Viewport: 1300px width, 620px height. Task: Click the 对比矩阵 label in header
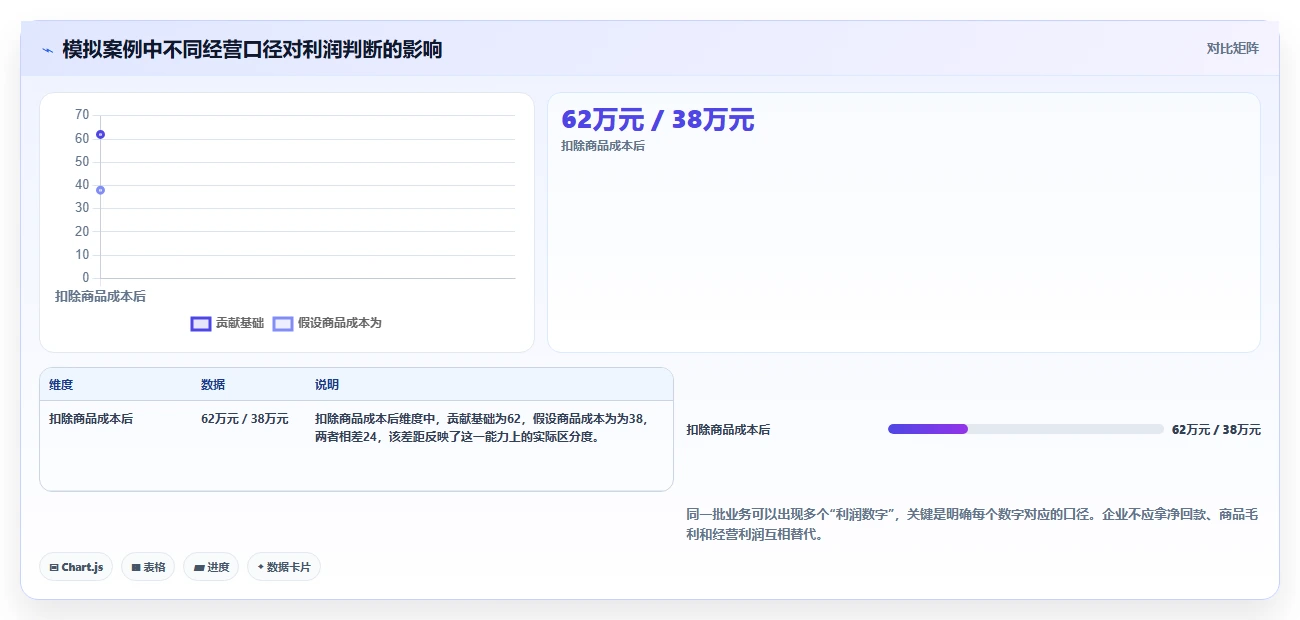tap(1232, 48)
